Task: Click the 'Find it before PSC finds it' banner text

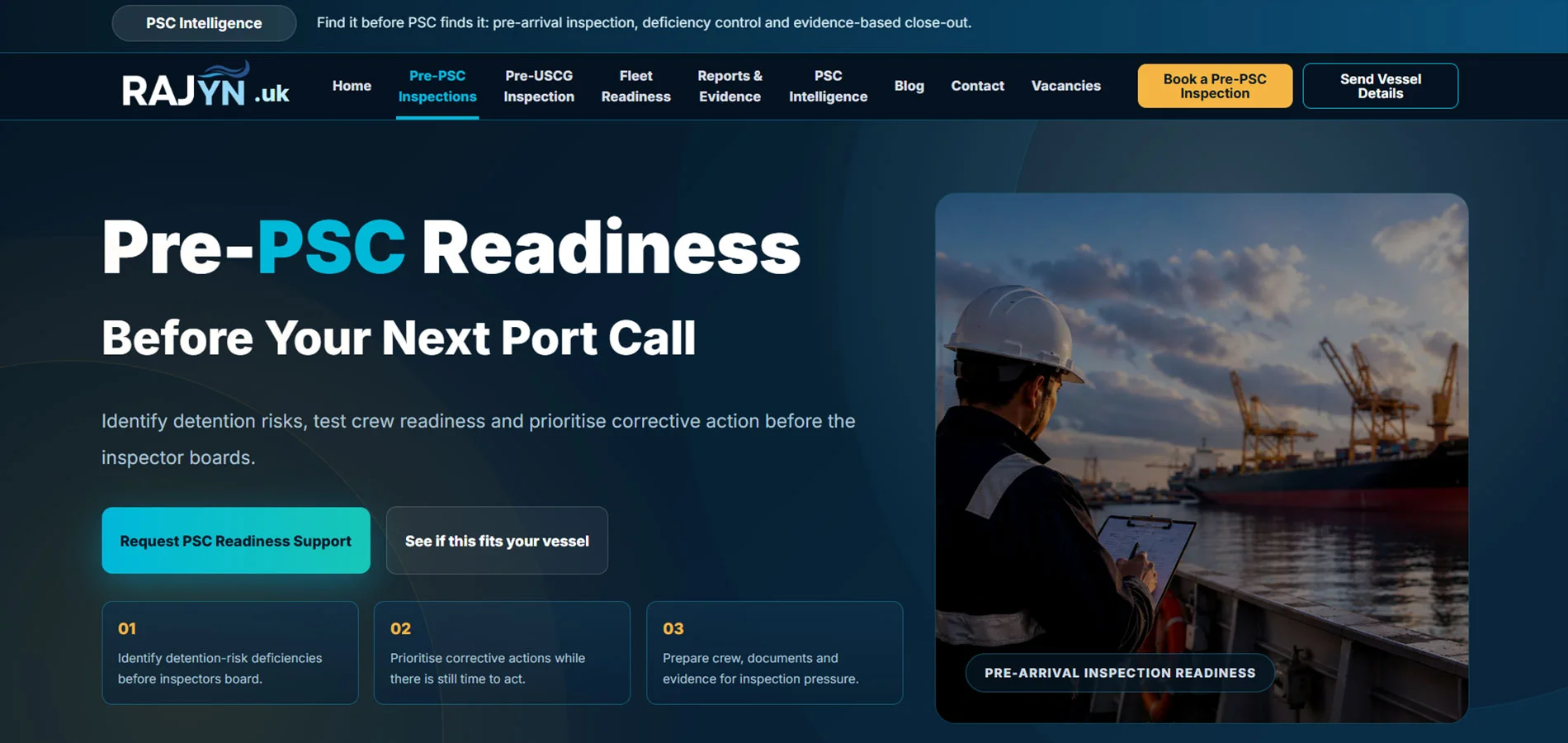Action: click(644, 23)
